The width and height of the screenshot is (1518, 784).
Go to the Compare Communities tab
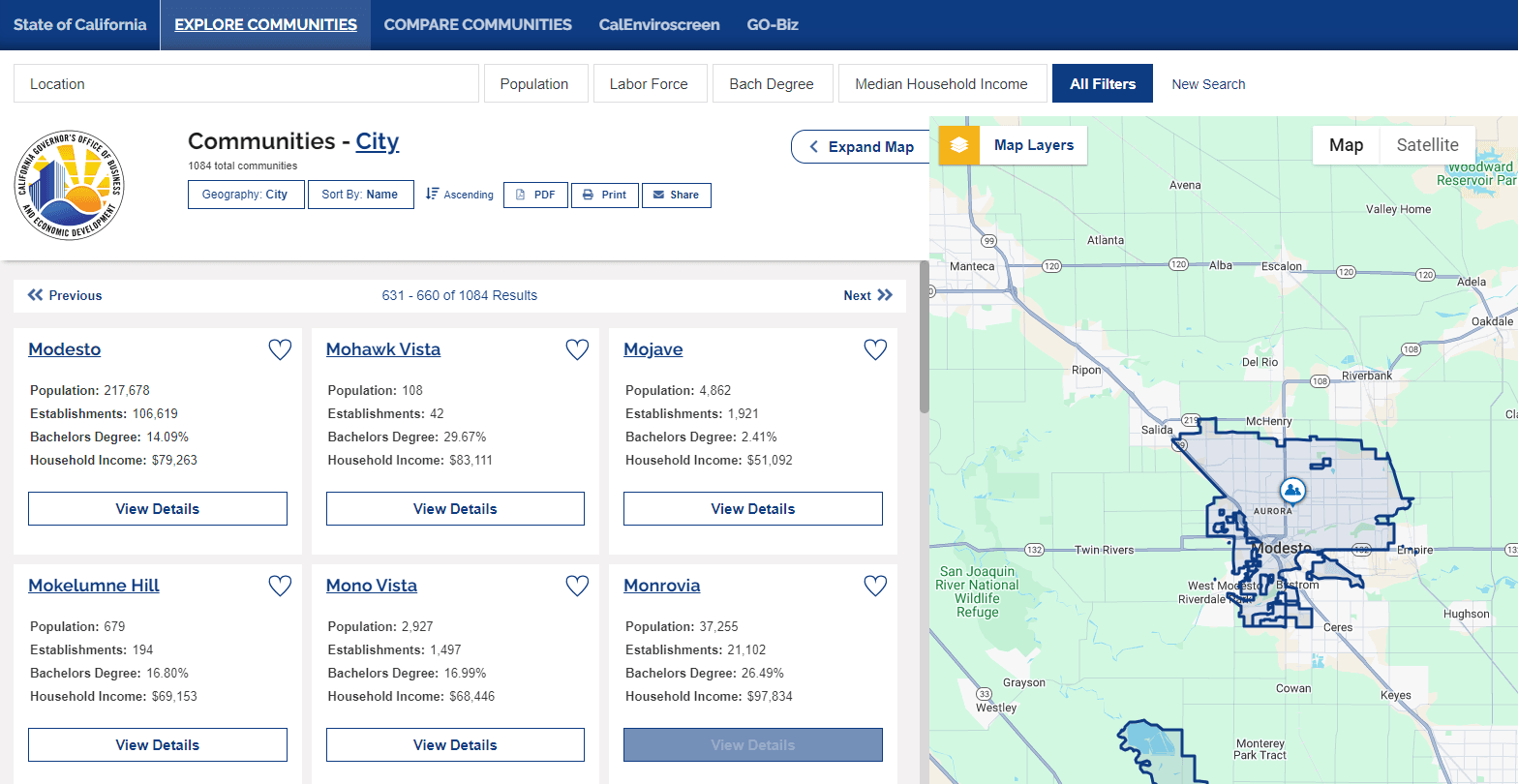point(478,25)
